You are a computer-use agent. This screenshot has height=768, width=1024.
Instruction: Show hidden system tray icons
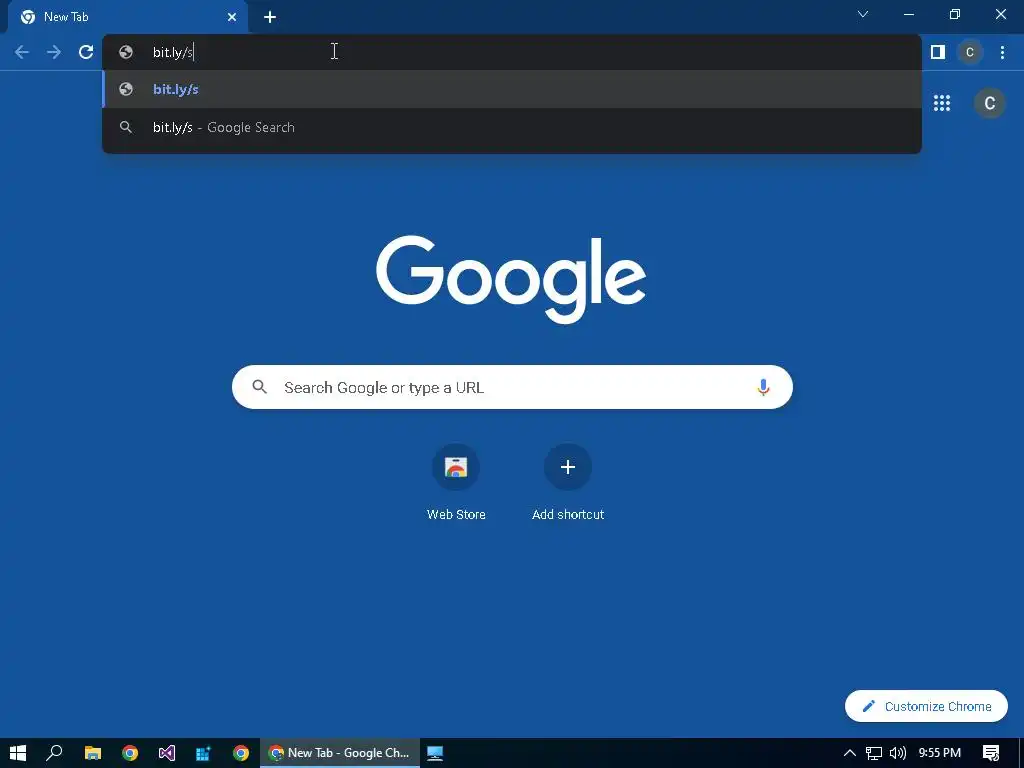click(850, 753)
